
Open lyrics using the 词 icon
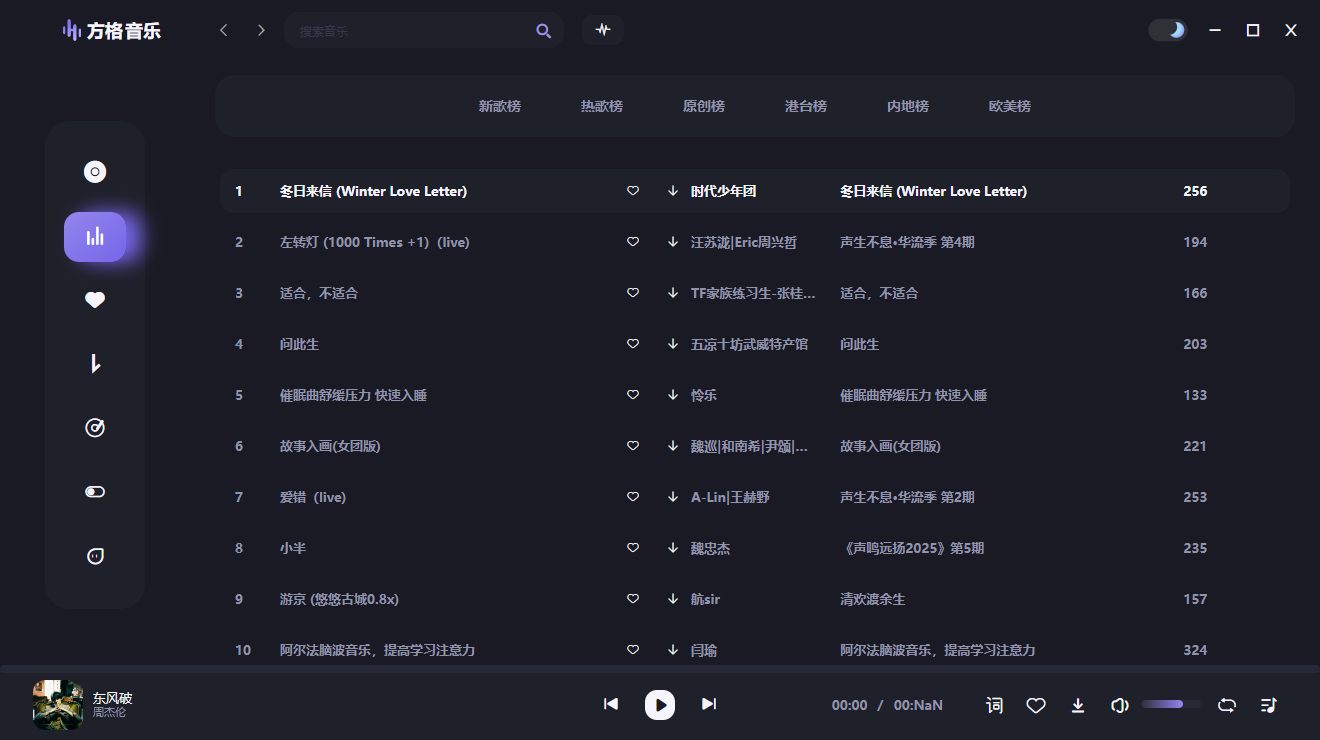[994, 705]
